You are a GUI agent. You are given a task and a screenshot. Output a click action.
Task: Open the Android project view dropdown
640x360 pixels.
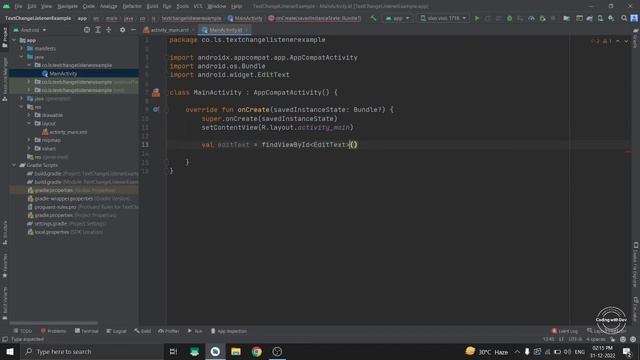(x=30, y=30)
